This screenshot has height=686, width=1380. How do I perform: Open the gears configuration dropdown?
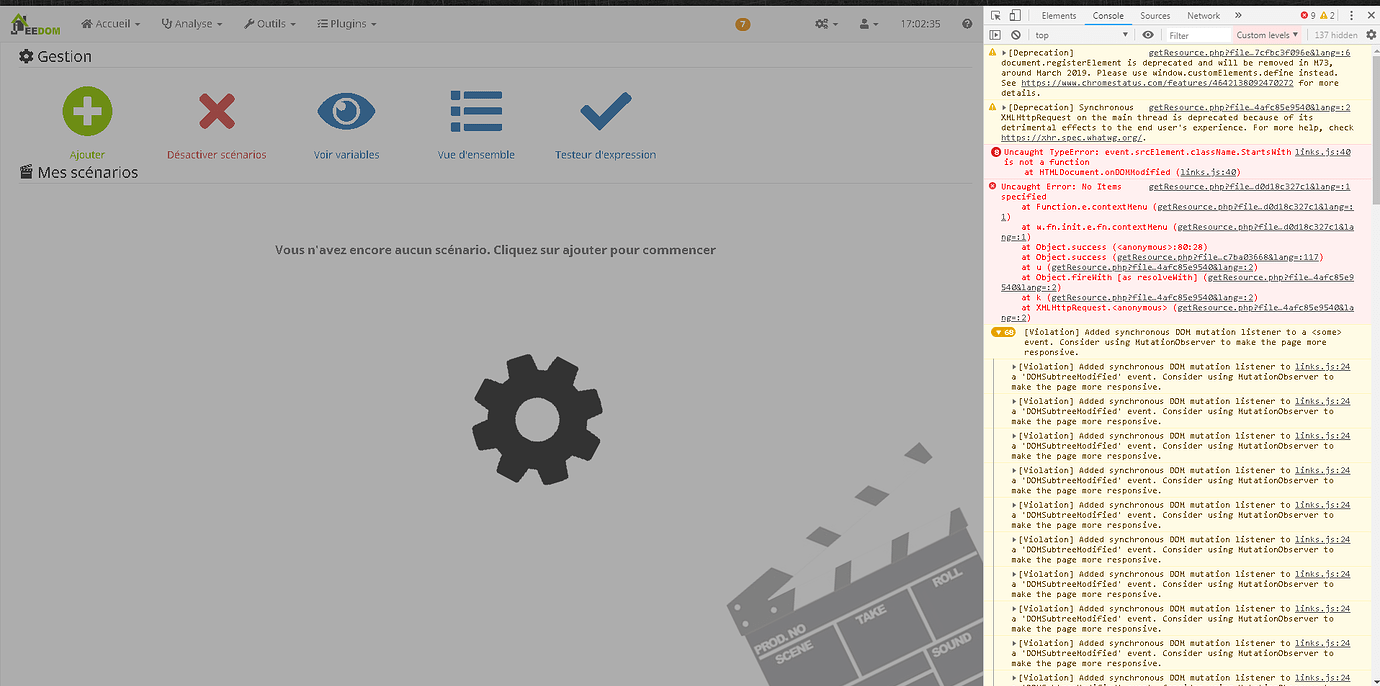point(827,24)
